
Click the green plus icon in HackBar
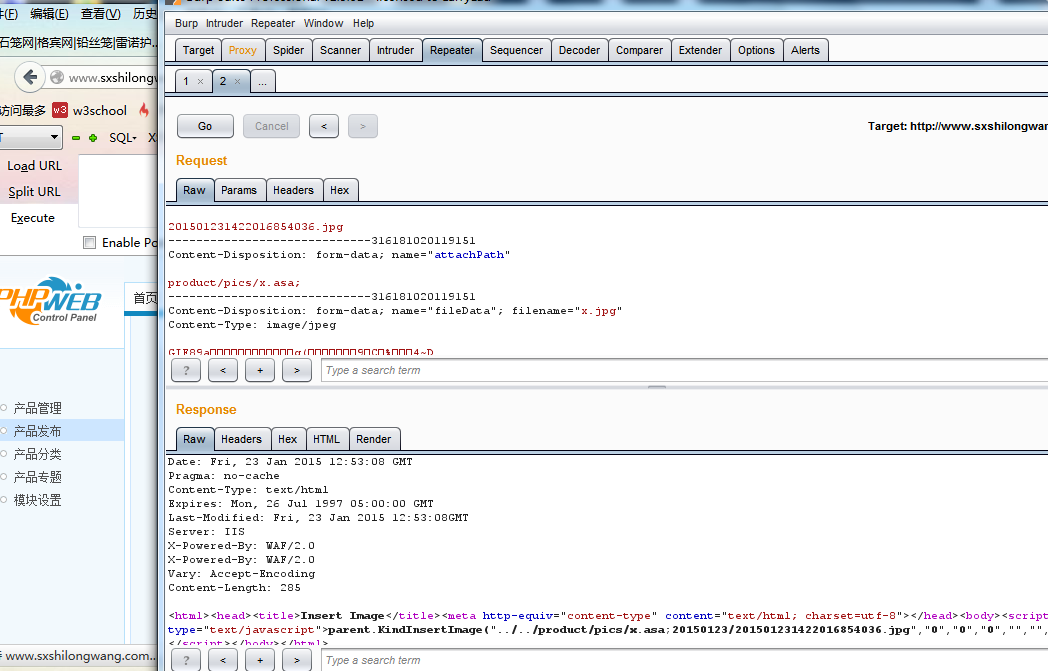(93, 138)
